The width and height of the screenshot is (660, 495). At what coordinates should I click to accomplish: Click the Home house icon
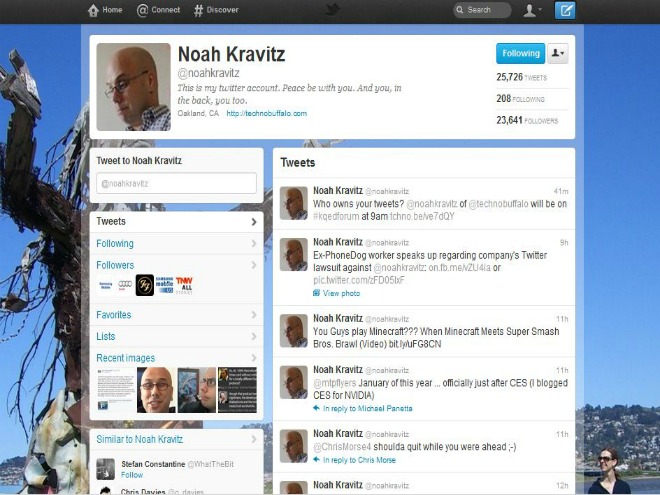(93, 11)
